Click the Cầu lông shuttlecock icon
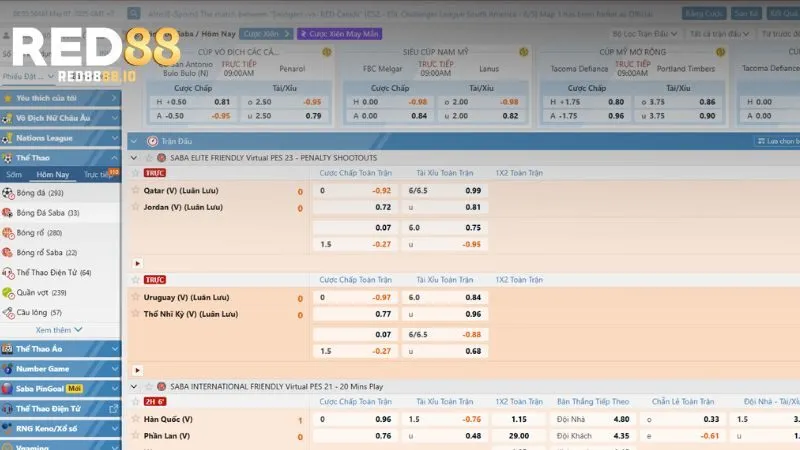800x450 pixels. [x=8, y=313]
